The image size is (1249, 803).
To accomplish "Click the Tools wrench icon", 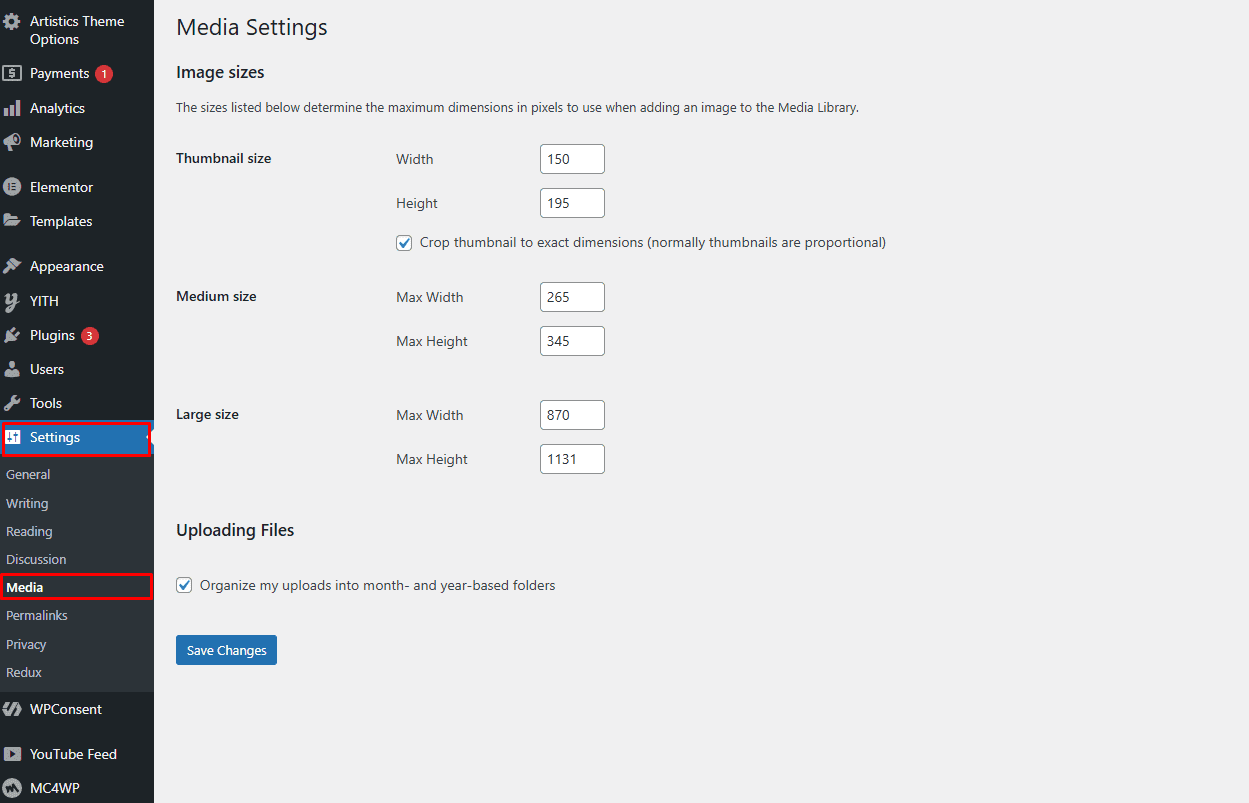I will [x=12, y=403].
